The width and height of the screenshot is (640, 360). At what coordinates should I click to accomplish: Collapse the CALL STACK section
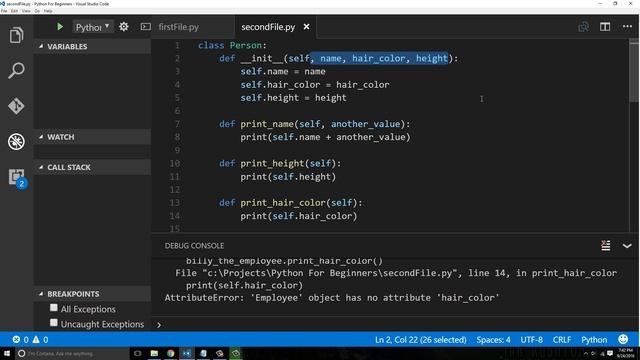(x=92, y=167)
